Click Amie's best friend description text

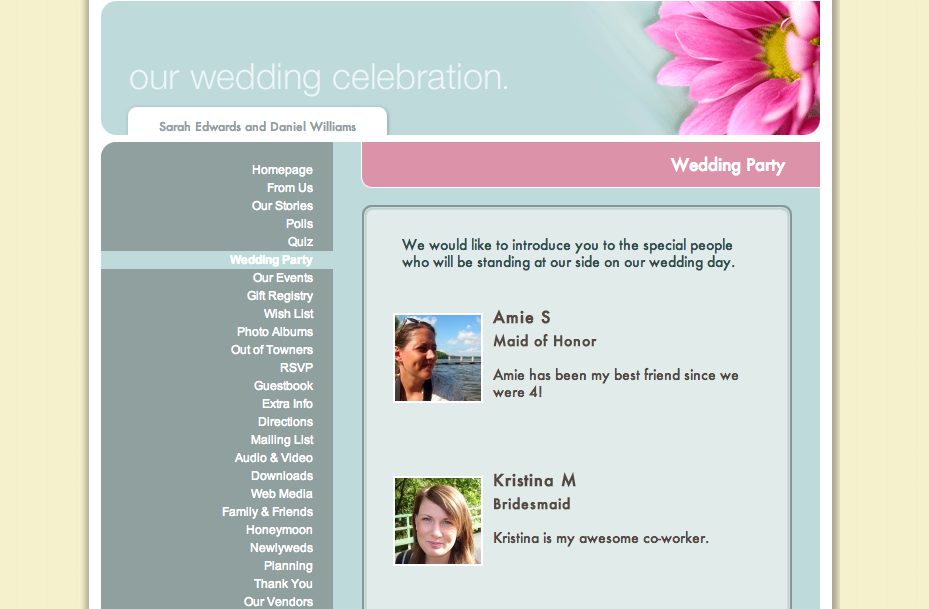tap(616, 383)
